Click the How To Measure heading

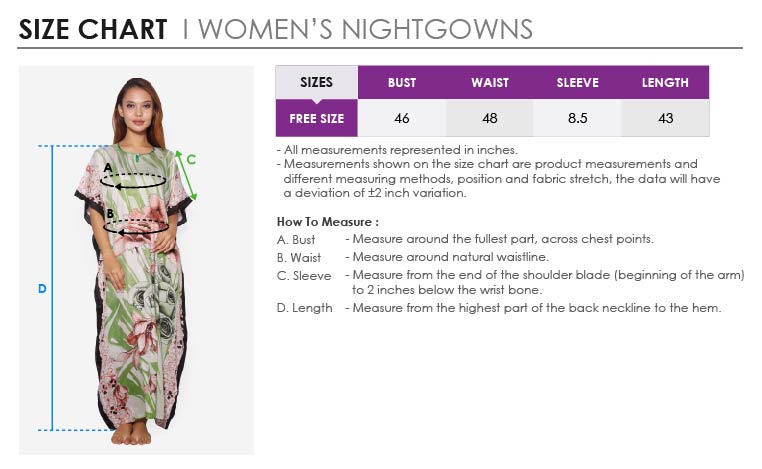click(327, 222)
